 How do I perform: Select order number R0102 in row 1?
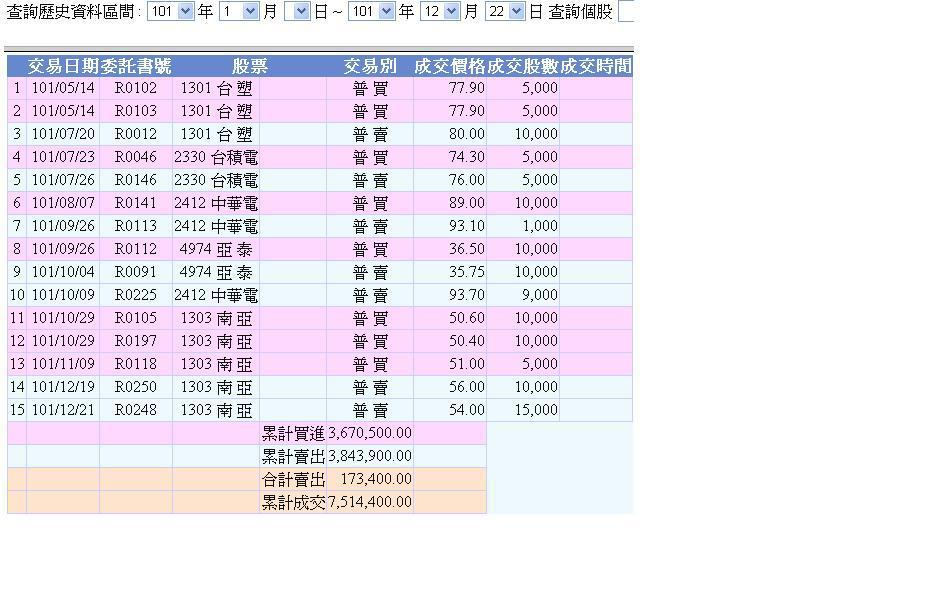(x=136, y=88)
